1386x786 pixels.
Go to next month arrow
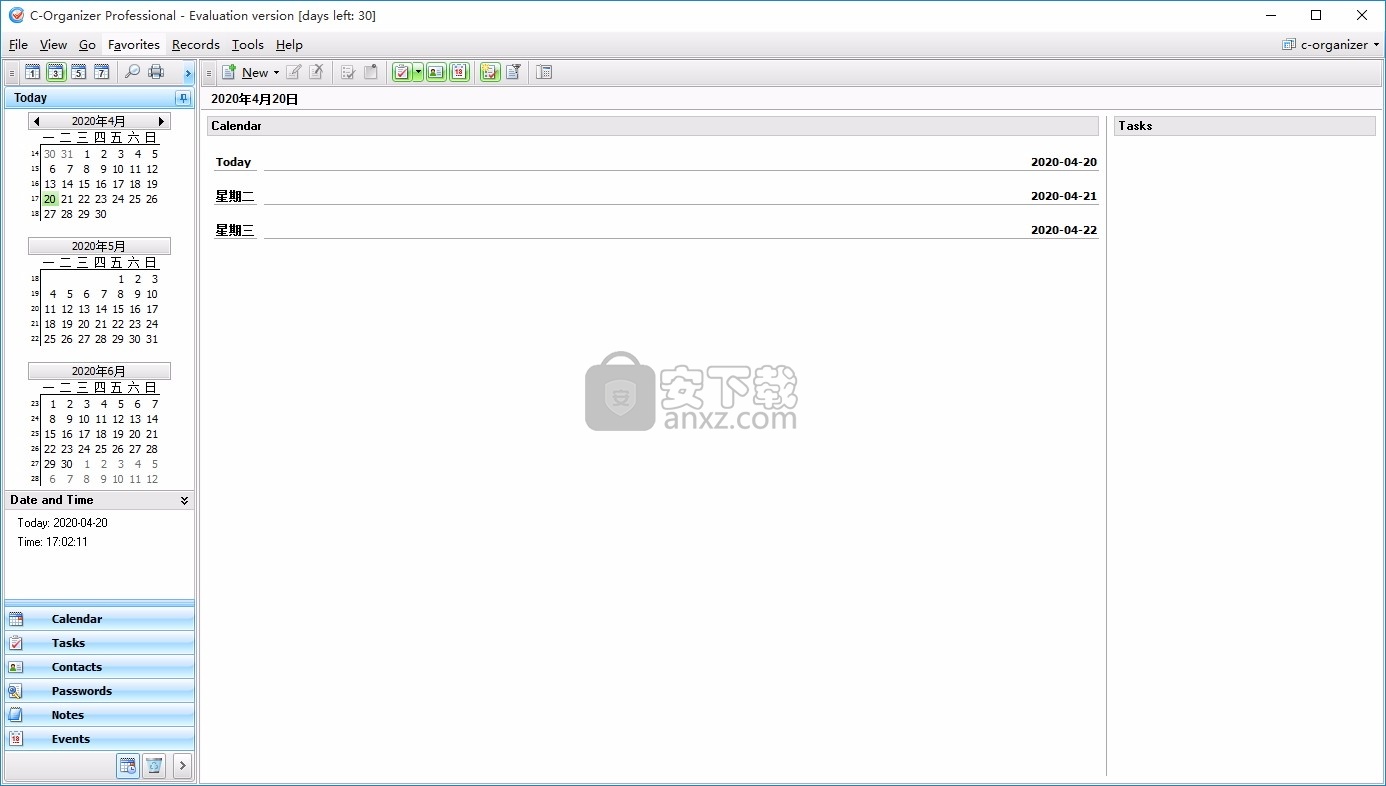tap(161, 121)
